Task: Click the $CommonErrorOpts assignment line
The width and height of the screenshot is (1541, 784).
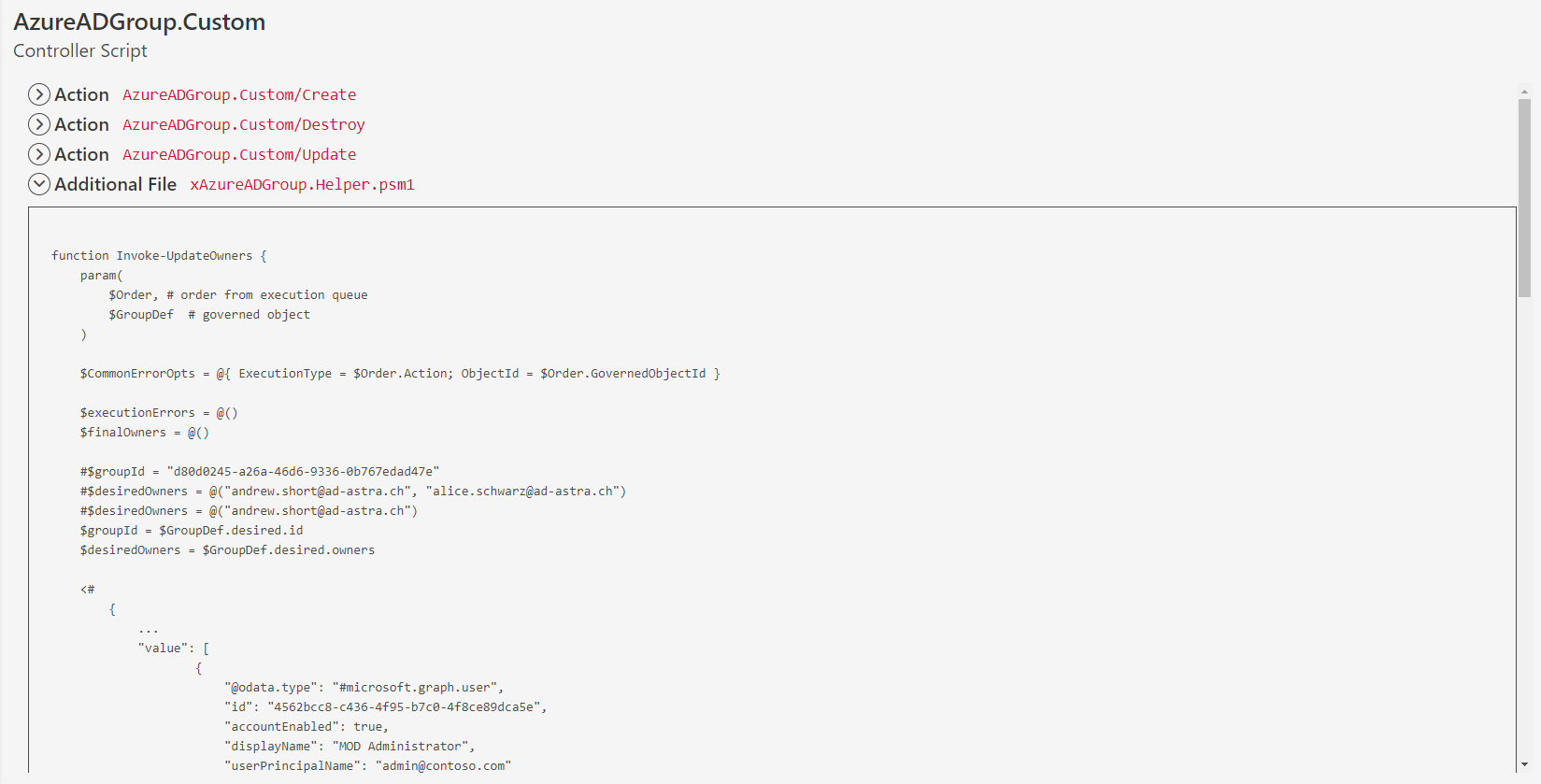Action: point(400,373)
